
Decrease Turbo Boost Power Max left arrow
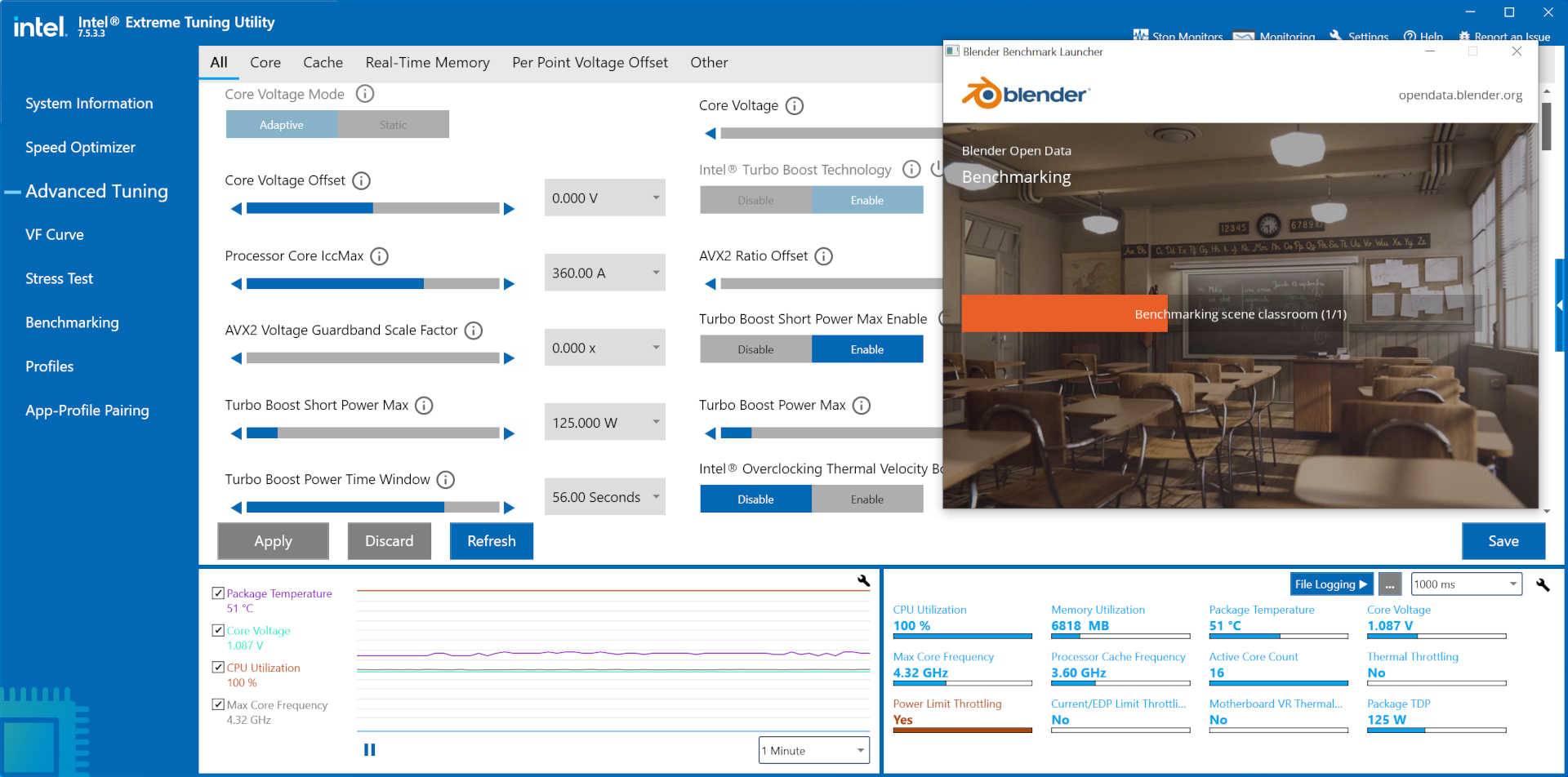point(710,433)
